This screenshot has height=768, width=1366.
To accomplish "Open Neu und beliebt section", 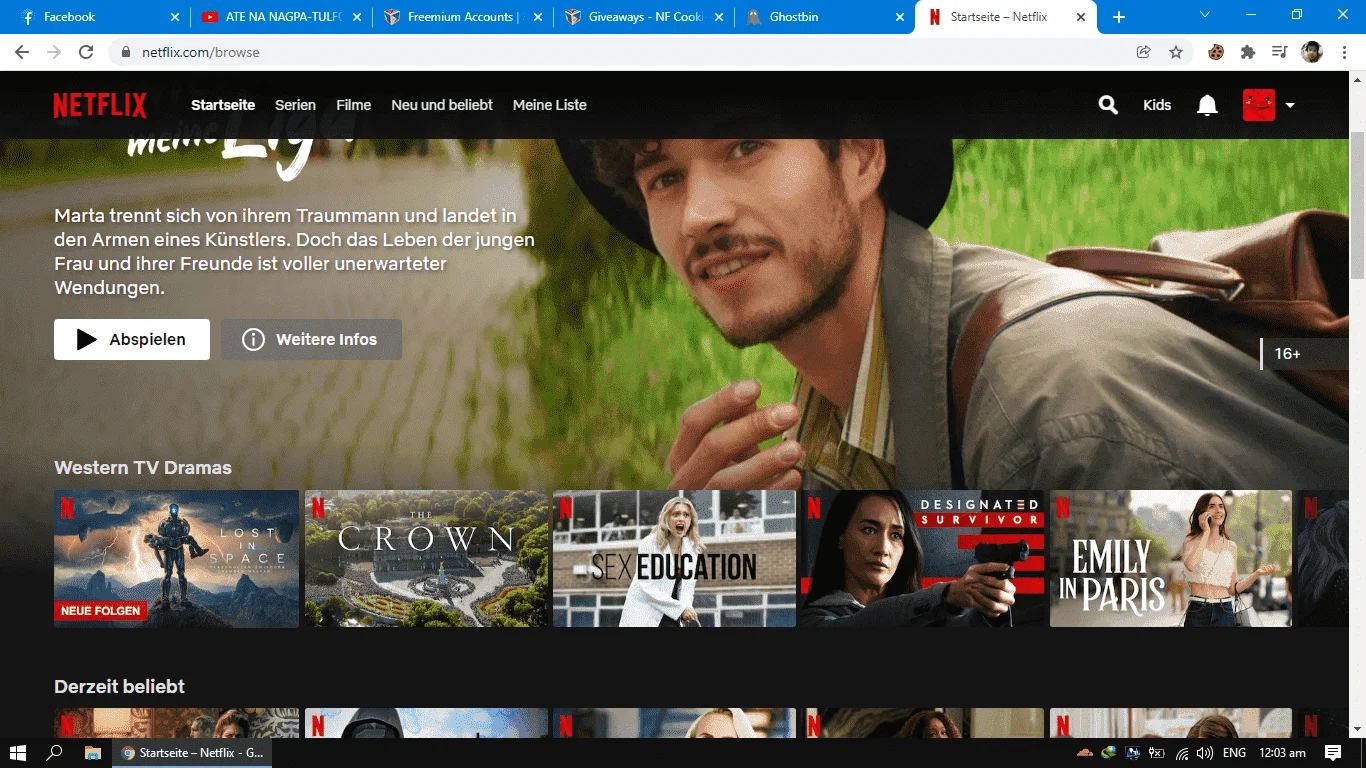I will [x=442, y=105].
